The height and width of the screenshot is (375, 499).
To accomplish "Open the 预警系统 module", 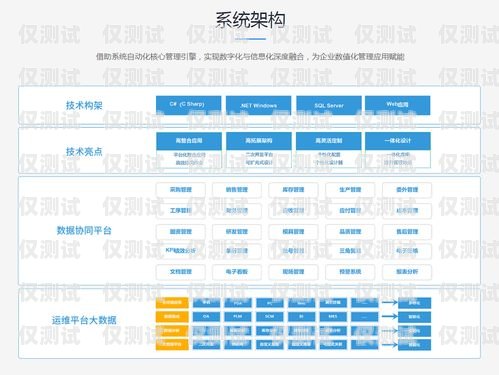I will tap(350, 272).
